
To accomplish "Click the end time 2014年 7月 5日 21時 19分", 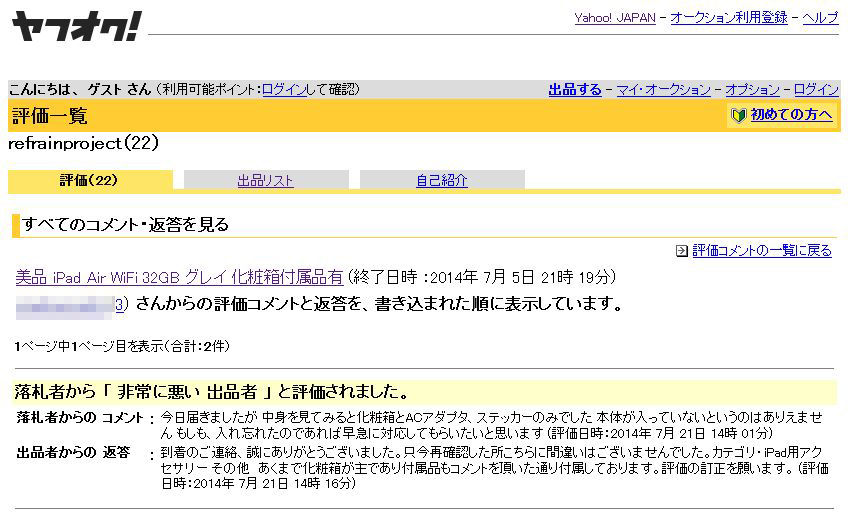I will click(520, 277).
